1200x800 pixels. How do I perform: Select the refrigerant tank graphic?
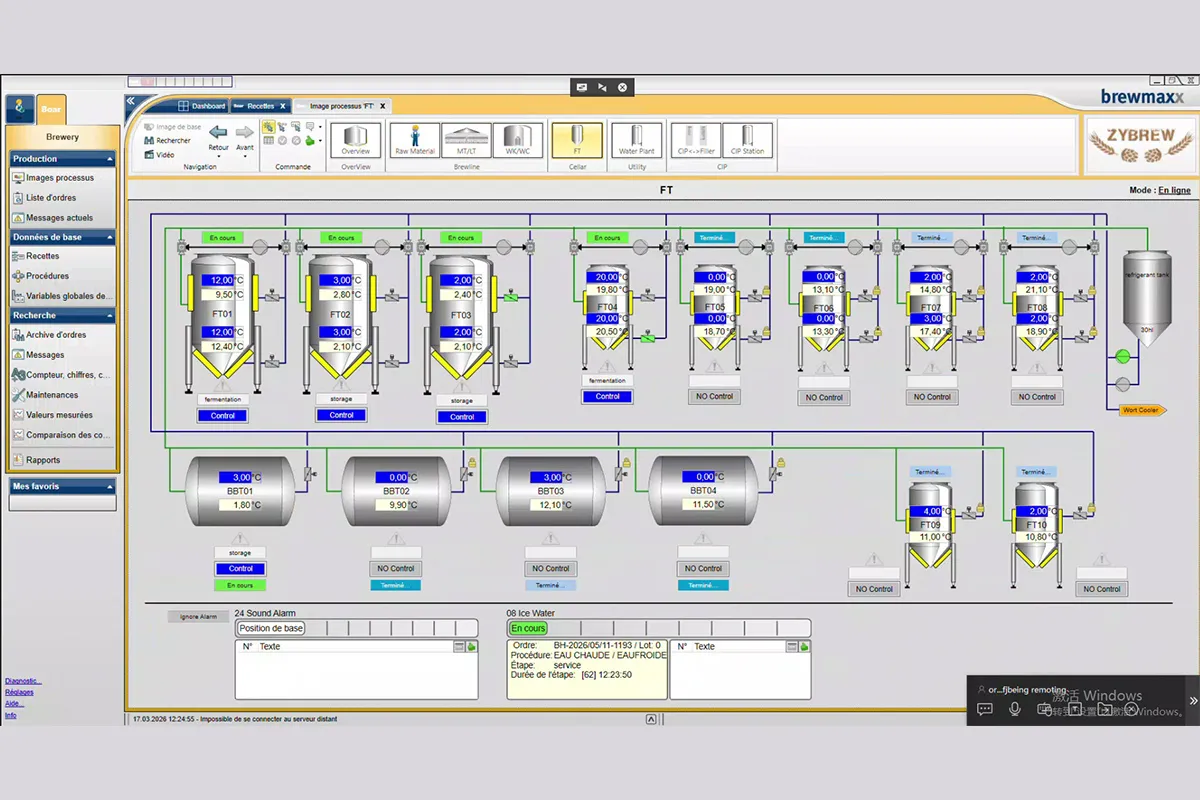pos(1147,298)
